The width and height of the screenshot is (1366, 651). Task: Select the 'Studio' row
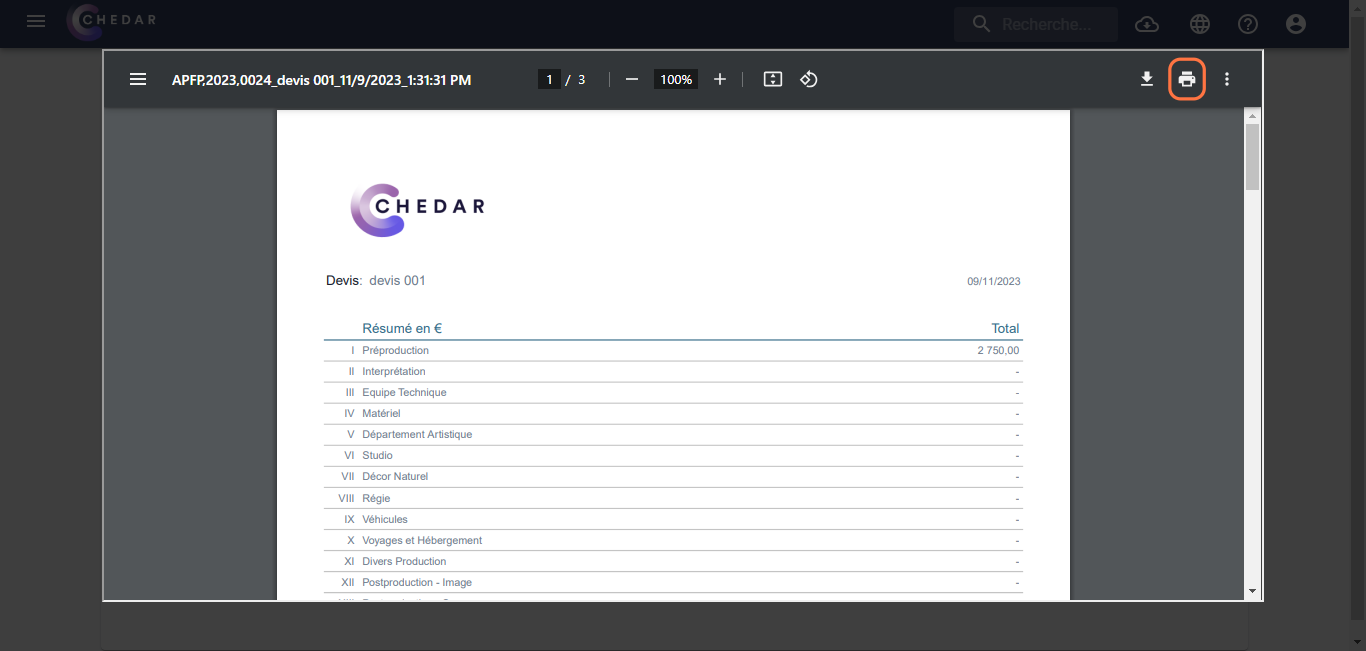pyautogui.click(x=673, y=456)
